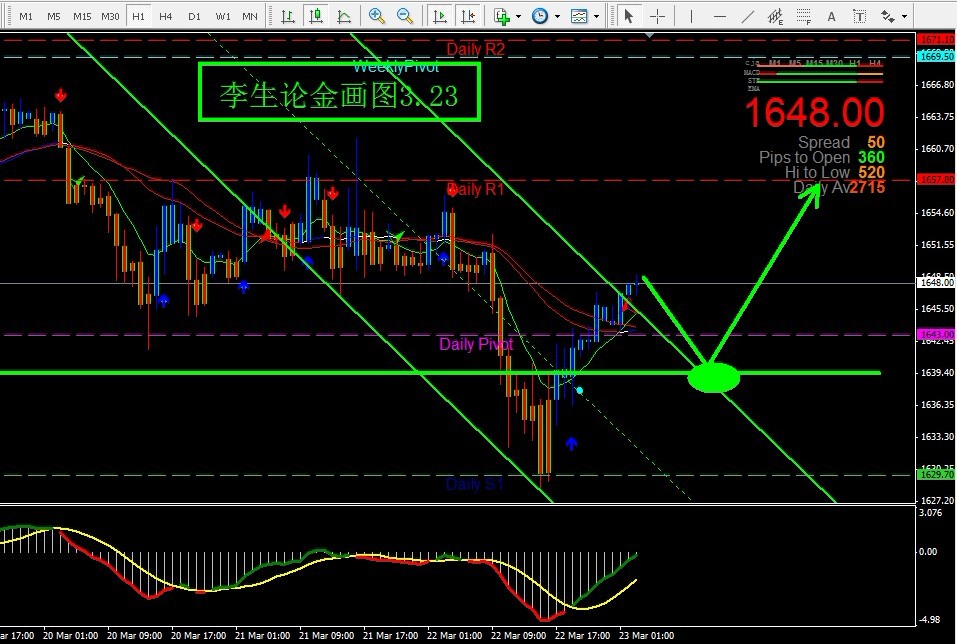Zoom in on the chart
The width and height of the screenshot is (957, 644).
tap(377, 16)
